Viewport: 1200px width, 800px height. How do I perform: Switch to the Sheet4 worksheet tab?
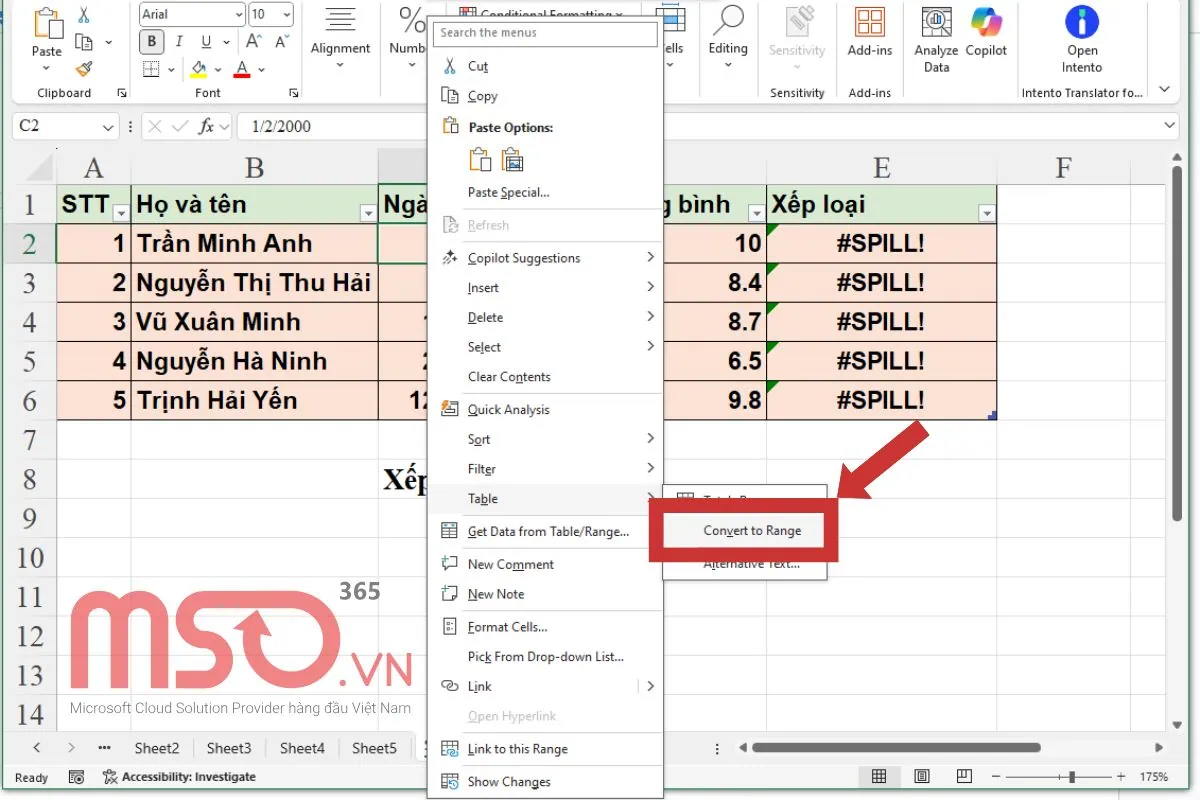(302, 747)
